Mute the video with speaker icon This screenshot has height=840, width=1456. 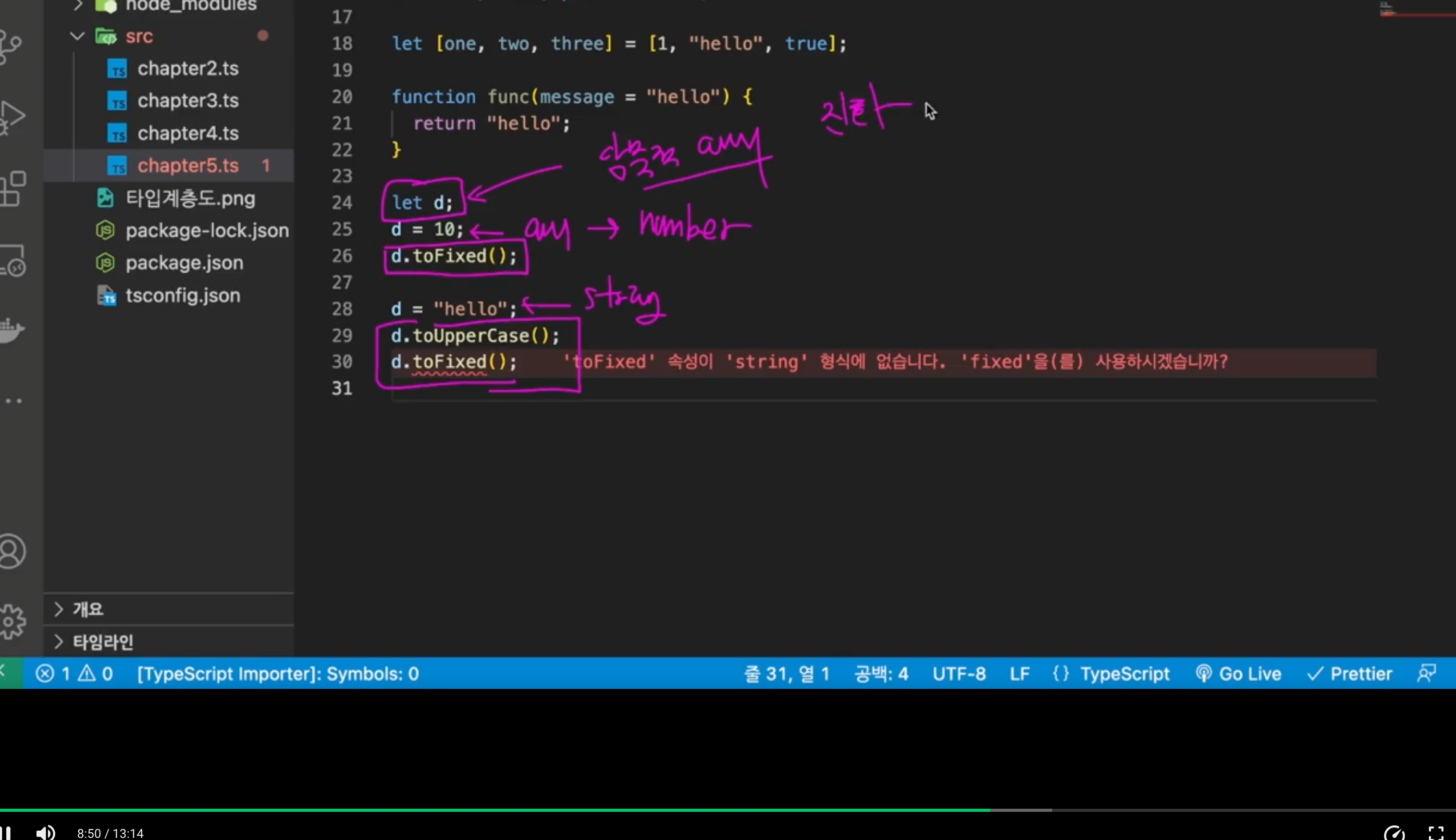[x=46, y=833]
